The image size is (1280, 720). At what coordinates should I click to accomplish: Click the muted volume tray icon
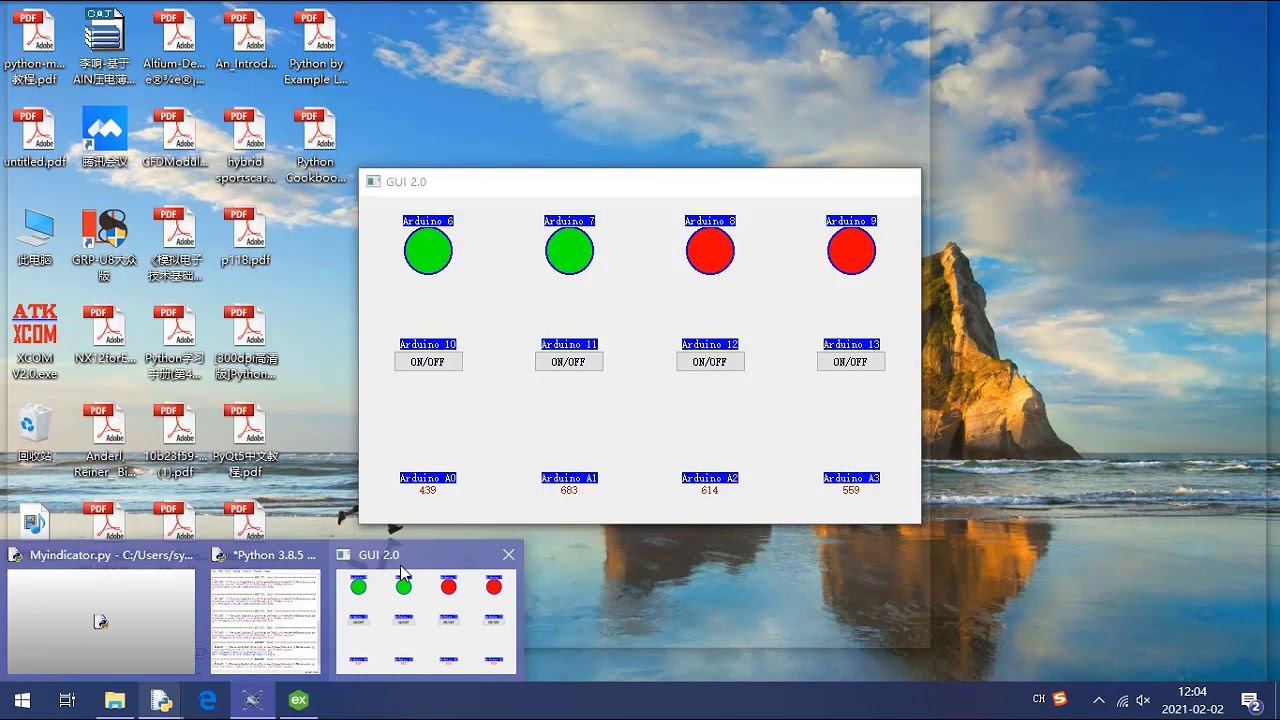[x=1144, y=700]
